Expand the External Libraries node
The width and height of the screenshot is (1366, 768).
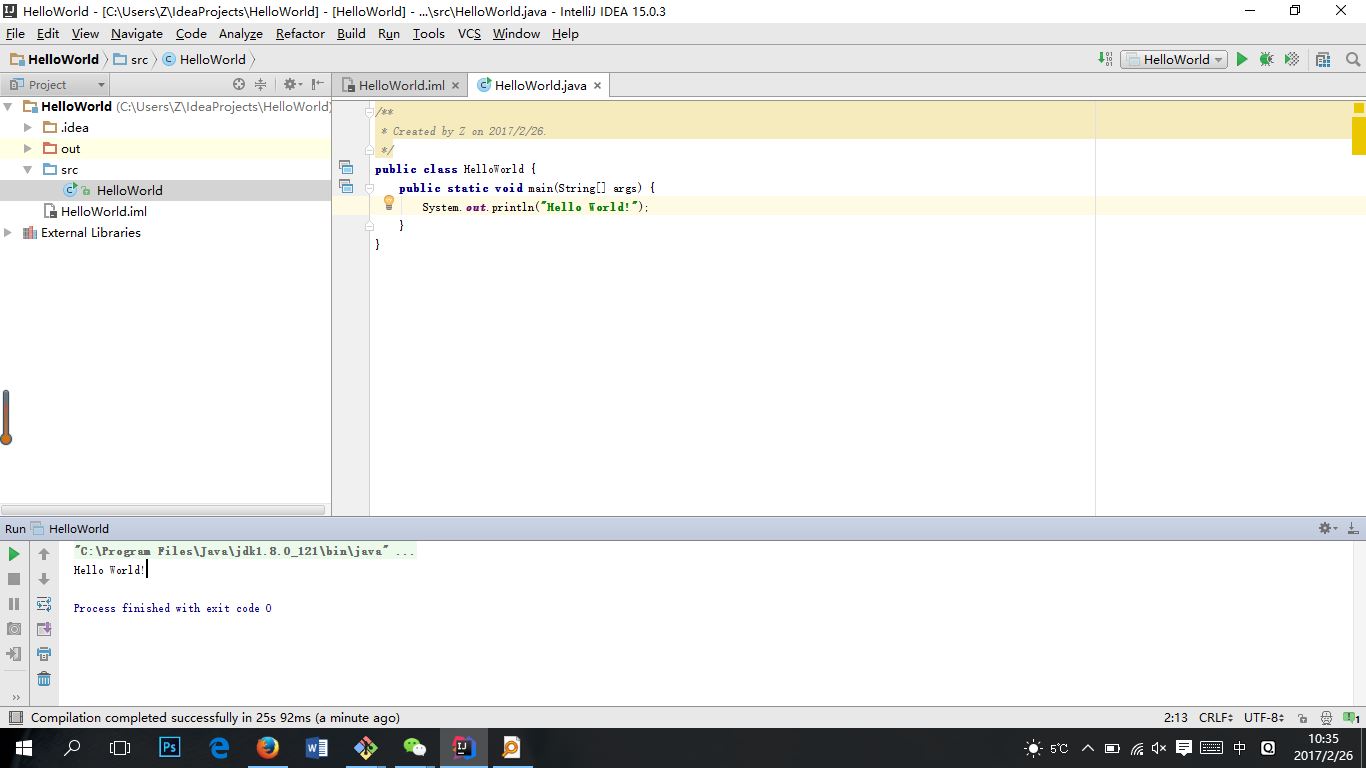[x=8, y=232]
